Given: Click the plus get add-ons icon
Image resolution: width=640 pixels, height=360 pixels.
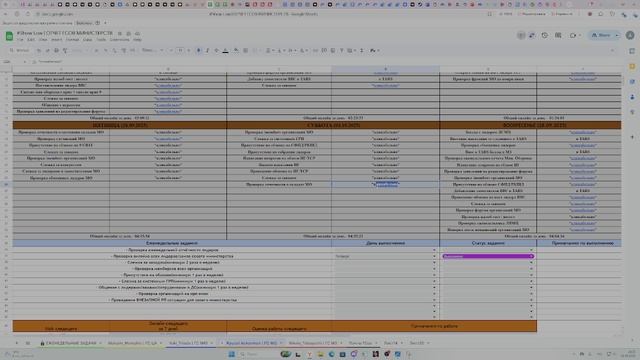Looking at the screenshot, I should 632,137.
